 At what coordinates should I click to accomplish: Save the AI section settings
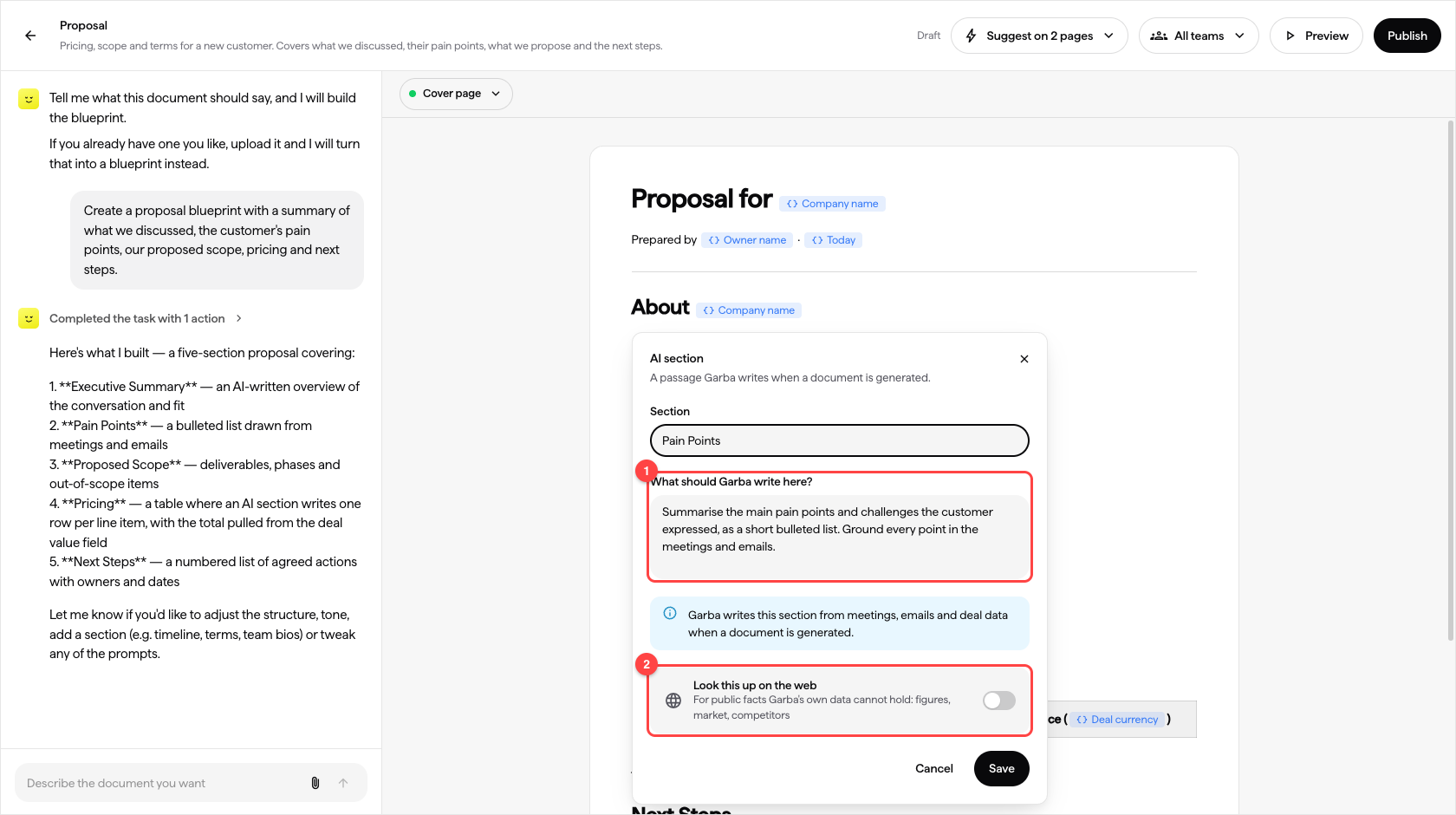click(1002, 768)
